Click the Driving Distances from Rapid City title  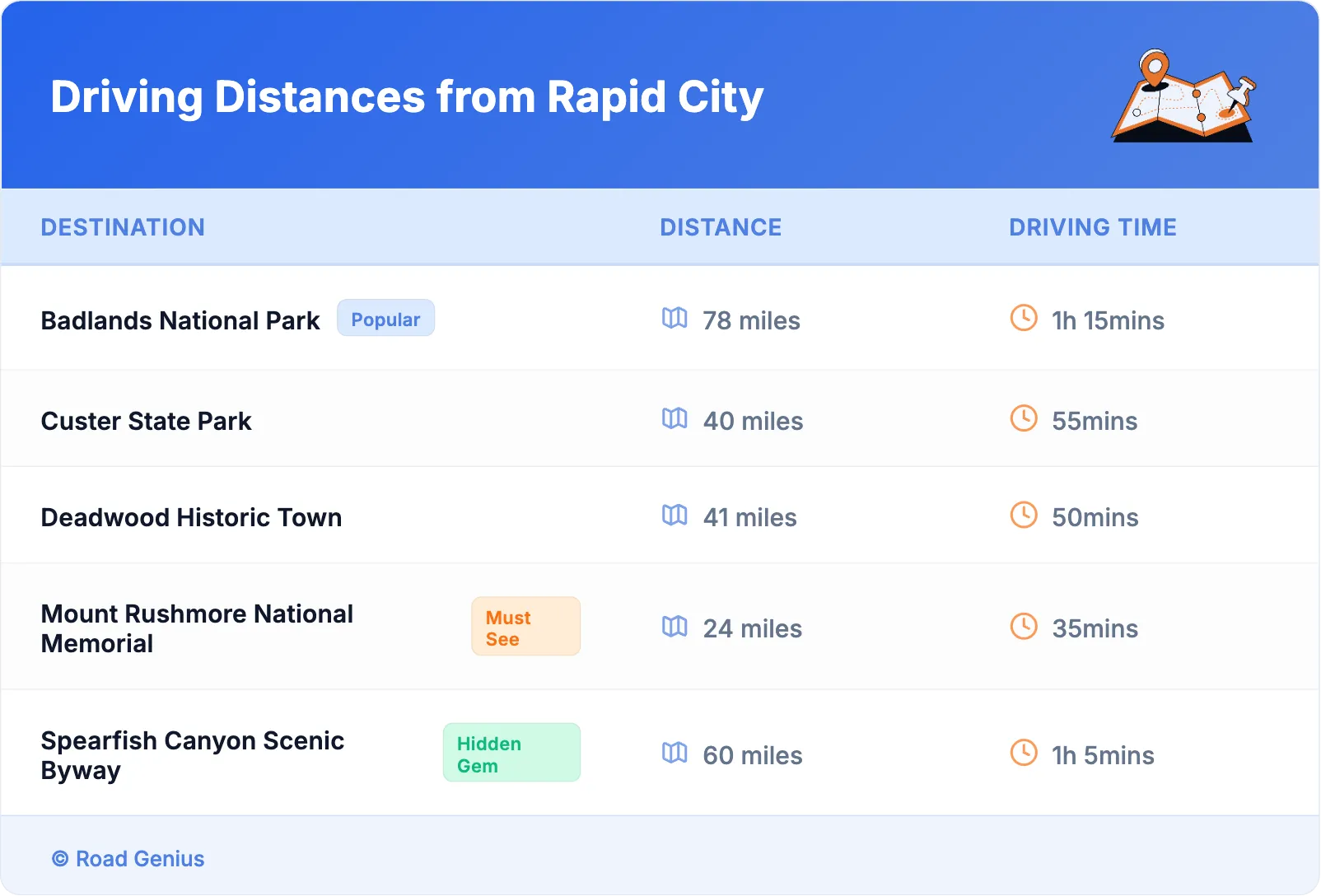click(407, 97)
